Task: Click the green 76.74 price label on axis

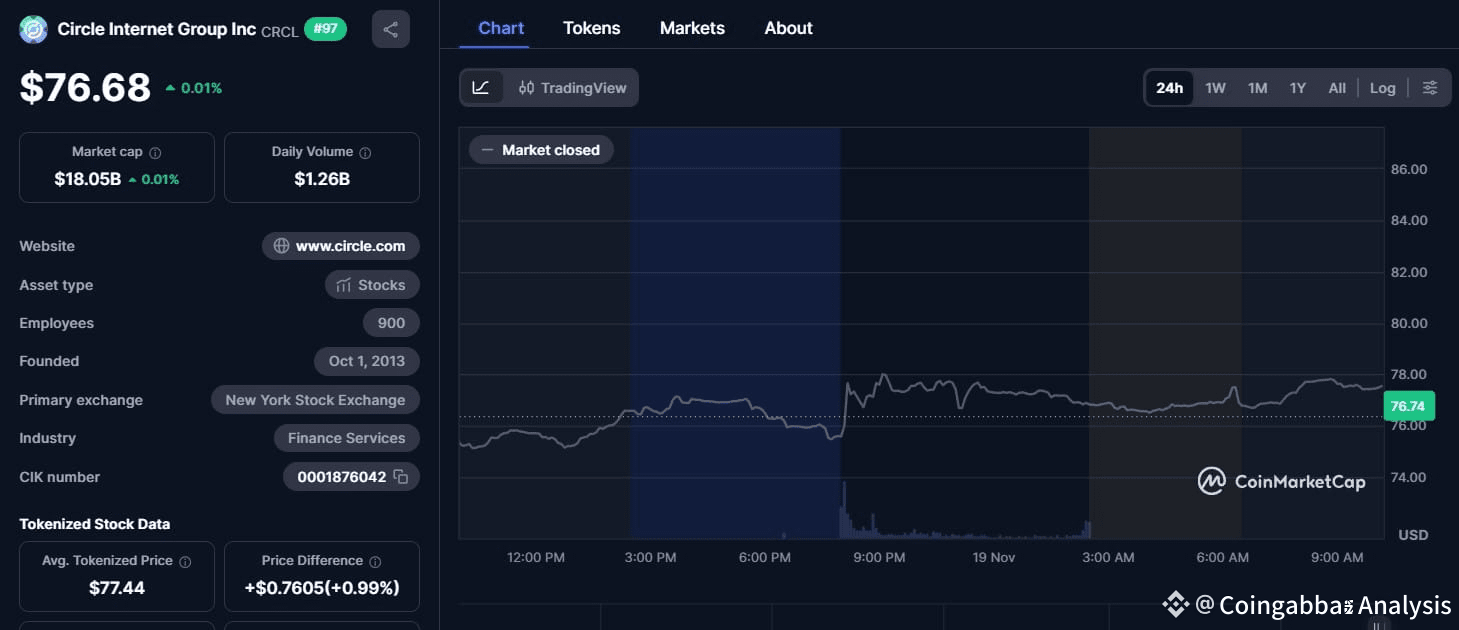Action: pyautogui.click(x=1408, y=406)
